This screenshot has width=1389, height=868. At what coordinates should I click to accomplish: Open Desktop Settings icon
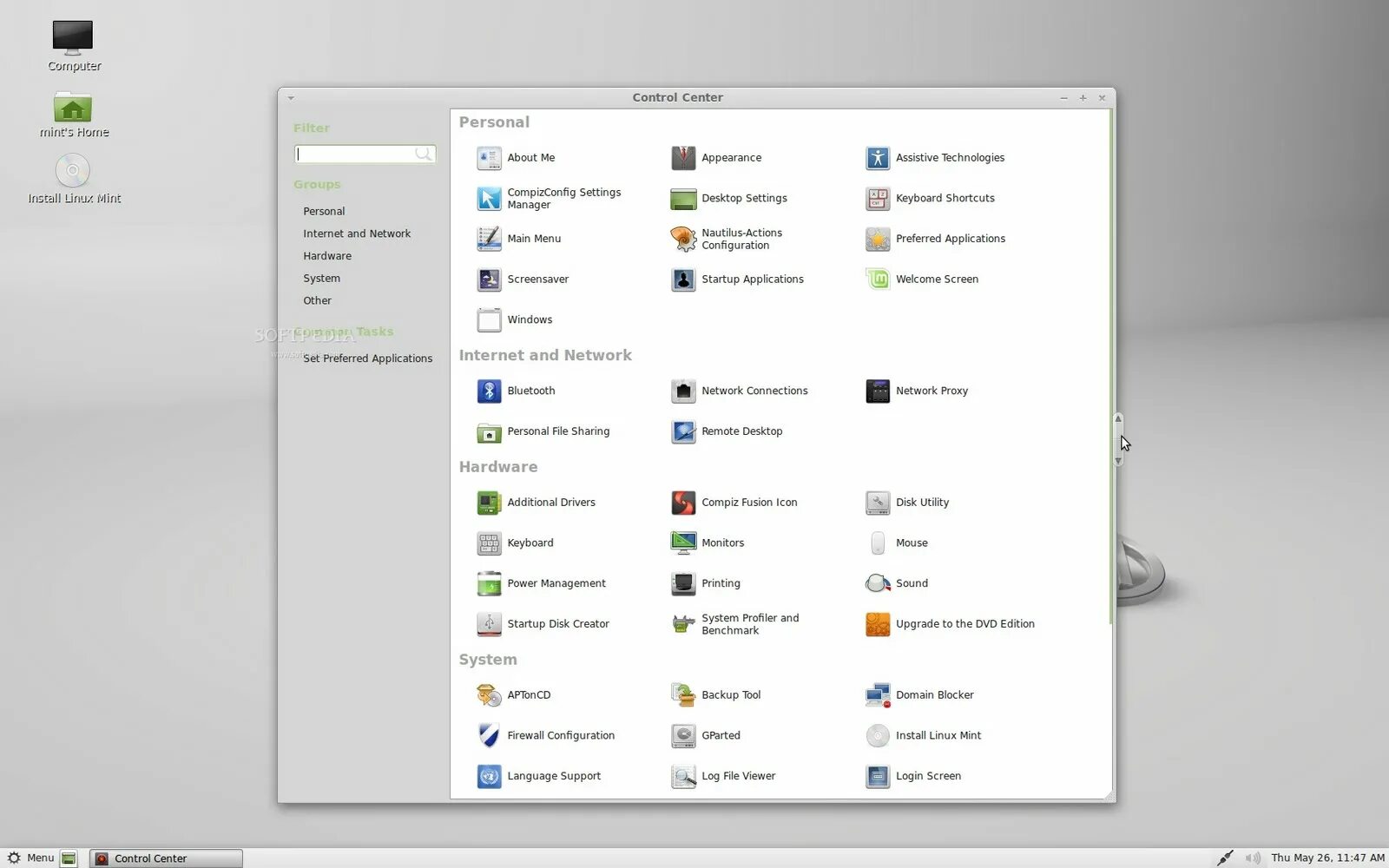click(683, 199)
